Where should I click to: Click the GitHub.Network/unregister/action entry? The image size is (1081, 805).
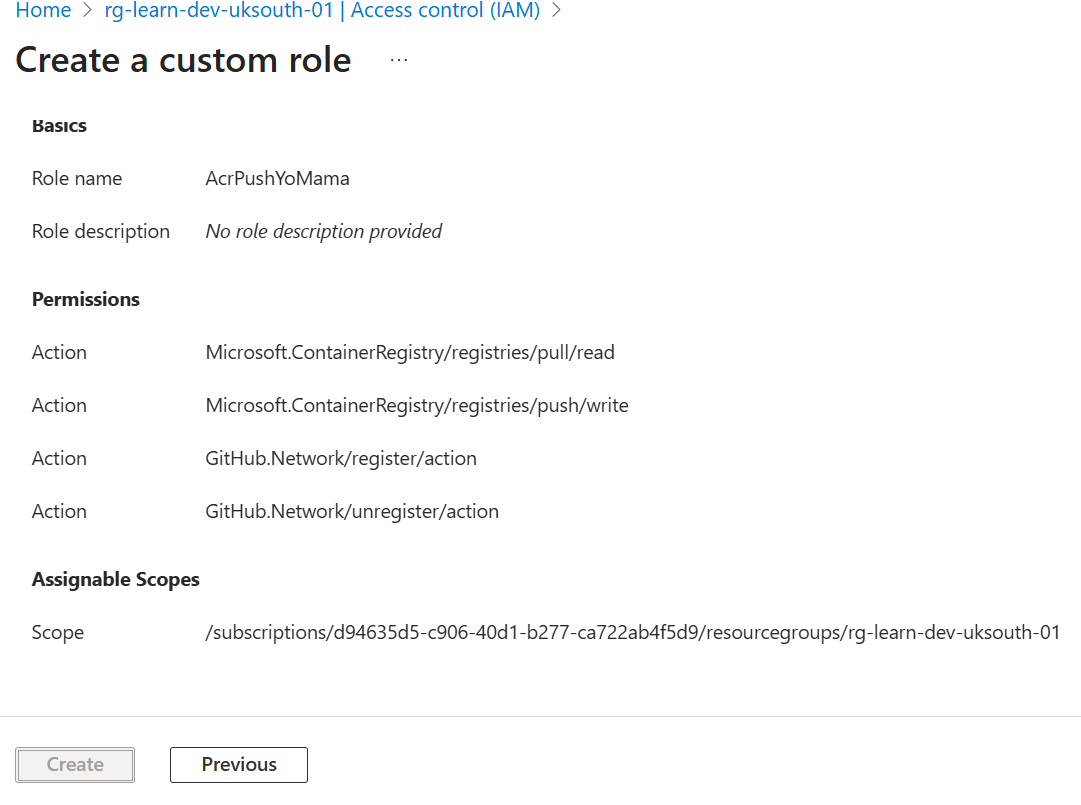click(x=352, y=512)
